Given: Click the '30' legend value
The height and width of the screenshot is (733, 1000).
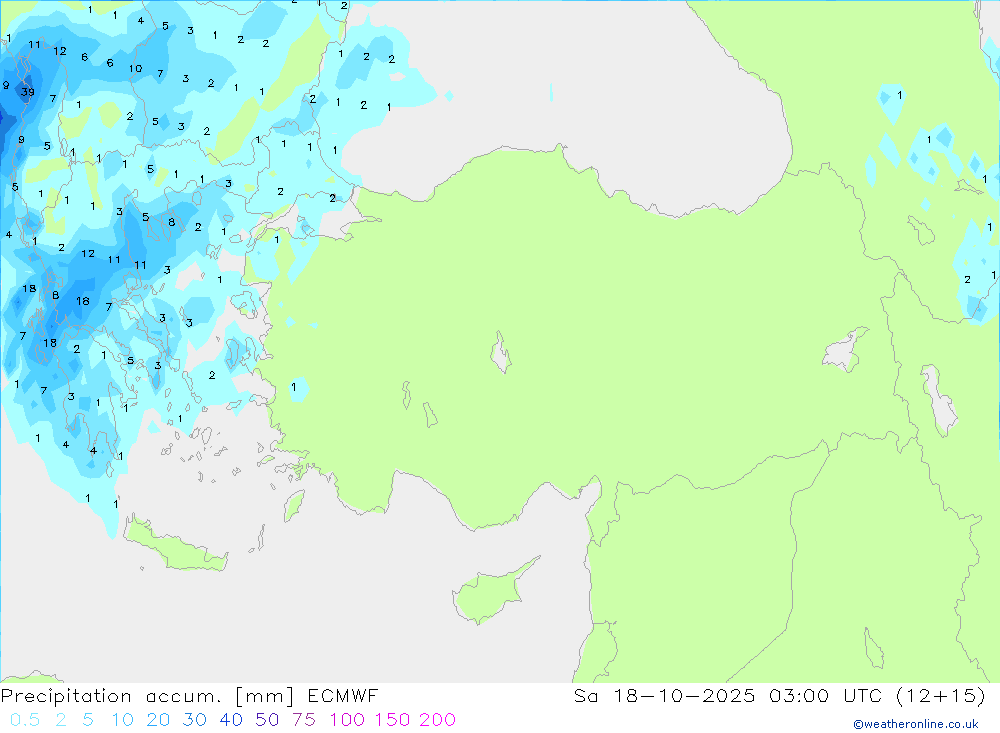Looking at the screenshot, I should click(x=195, y=720).
